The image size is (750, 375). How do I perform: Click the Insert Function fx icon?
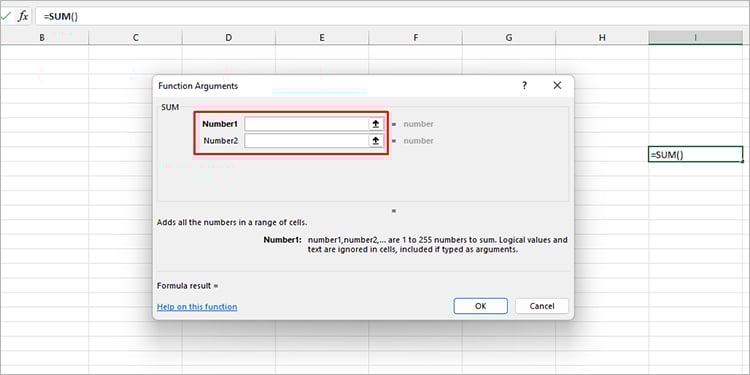[x=22, y=16]
